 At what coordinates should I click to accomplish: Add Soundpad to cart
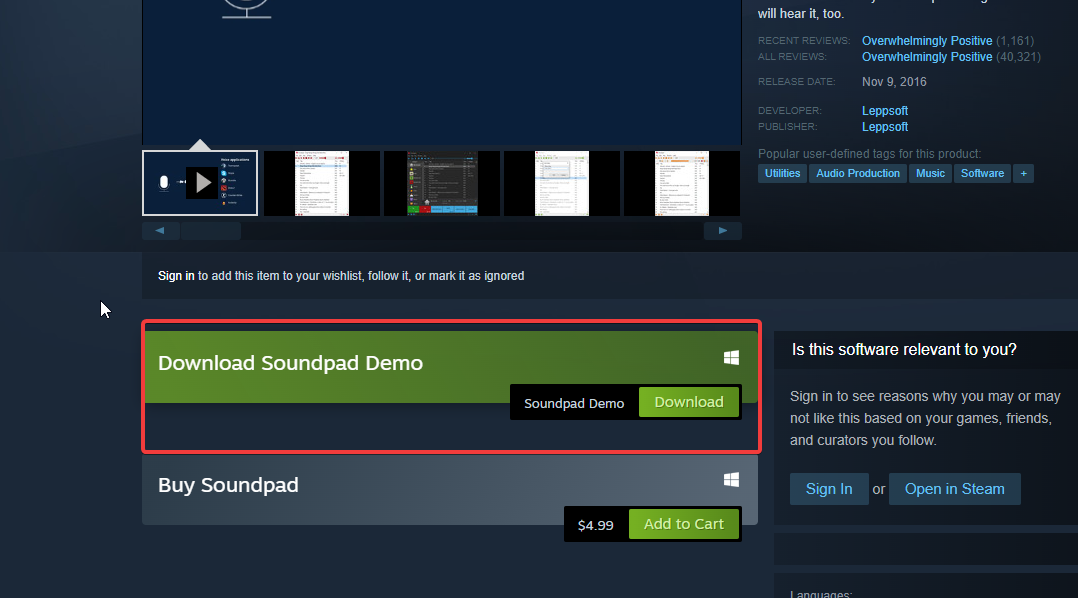pos(683,524)
